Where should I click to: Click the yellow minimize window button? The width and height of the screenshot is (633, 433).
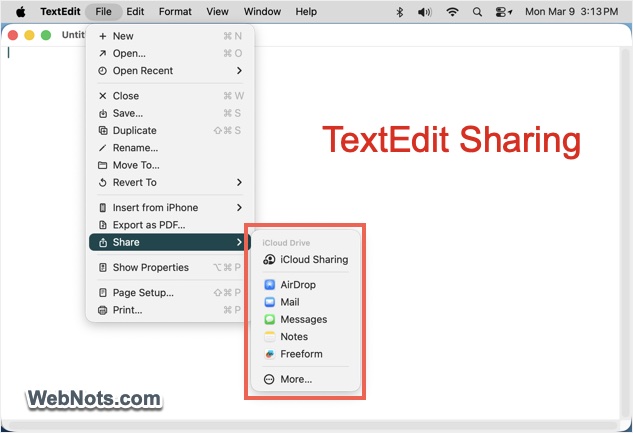point(29,35)
